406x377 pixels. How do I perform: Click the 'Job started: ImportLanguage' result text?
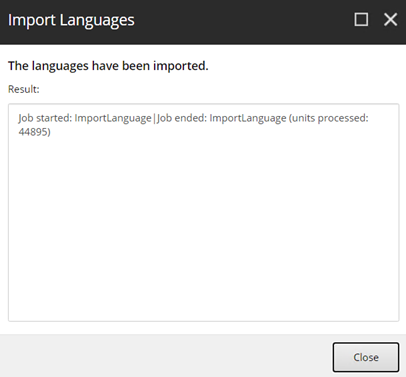point(85,118)
